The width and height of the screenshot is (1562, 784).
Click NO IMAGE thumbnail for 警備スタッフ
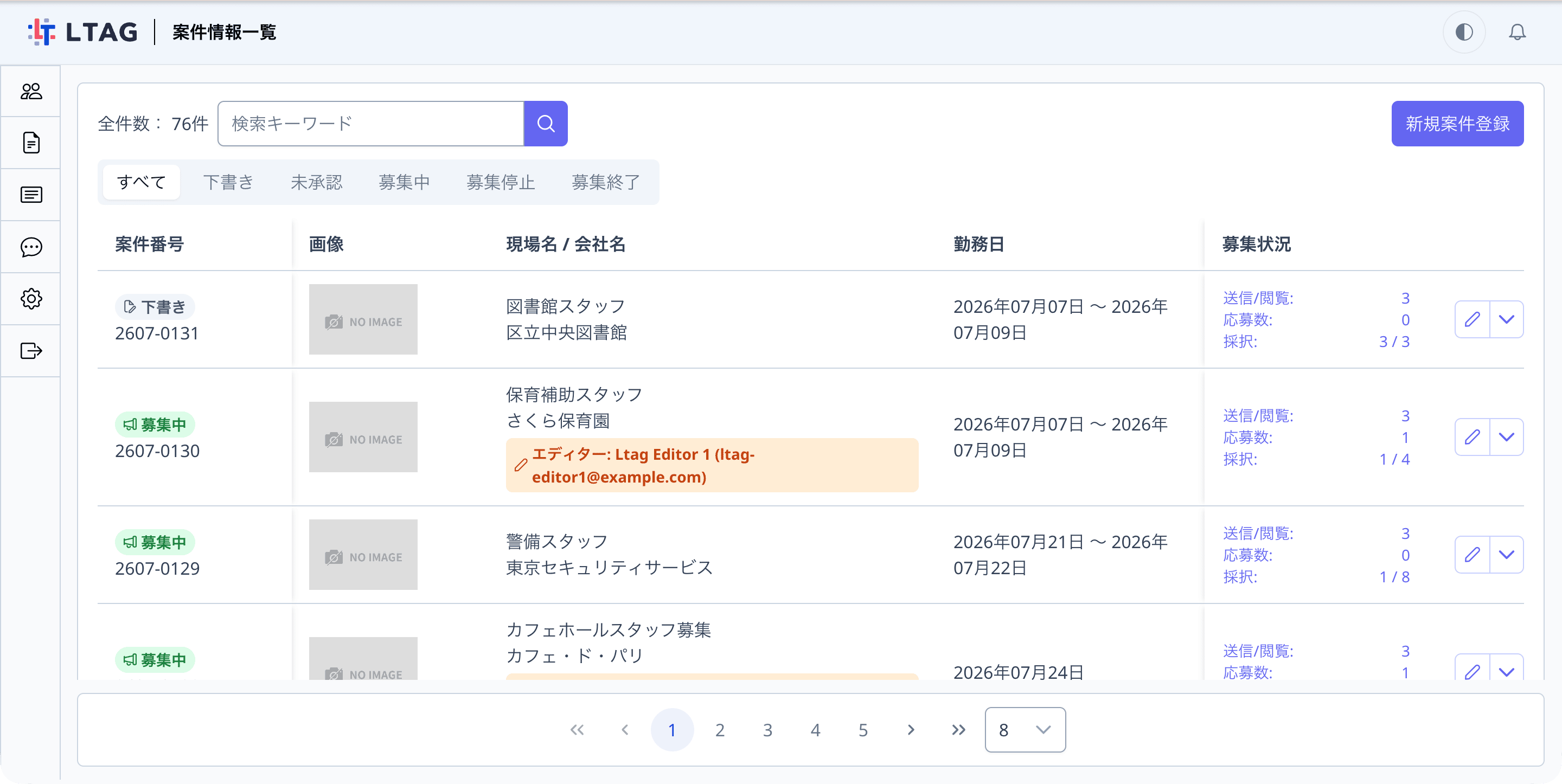tap(363, 554)
